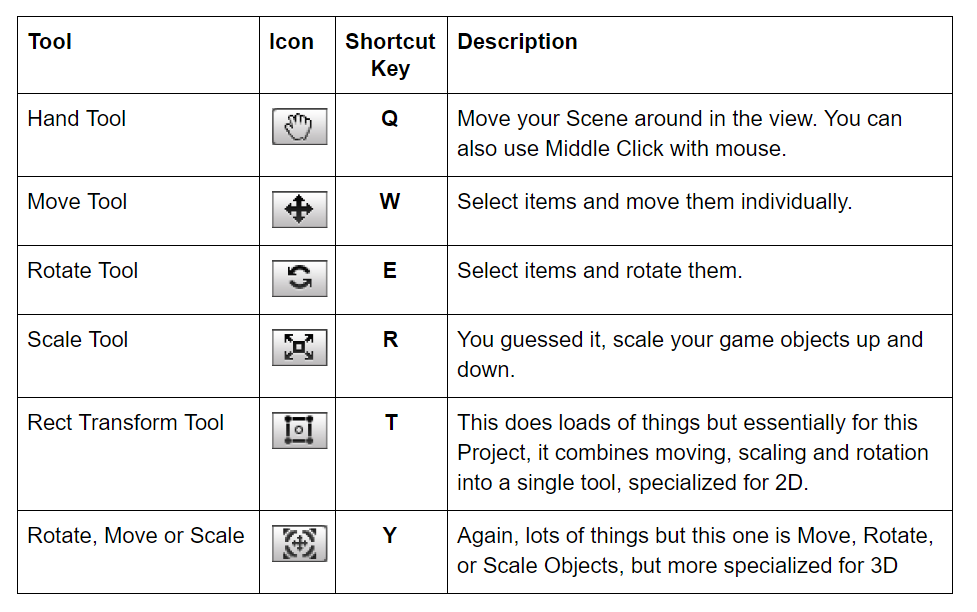Click the T shortcut key letter
Viewport: 977px width, 612px height.
[390, 423]
